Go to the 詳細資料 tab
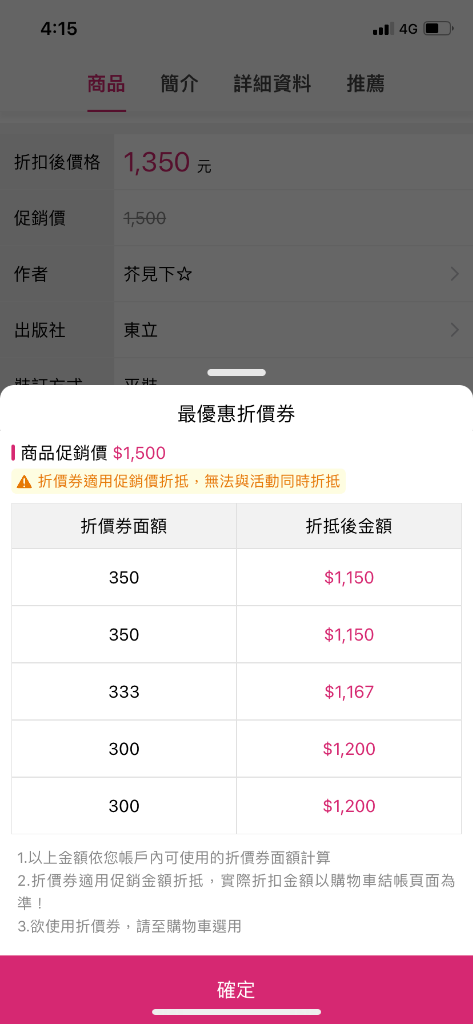This screenshot has width=474, height=1024. (x=273, y=84)
